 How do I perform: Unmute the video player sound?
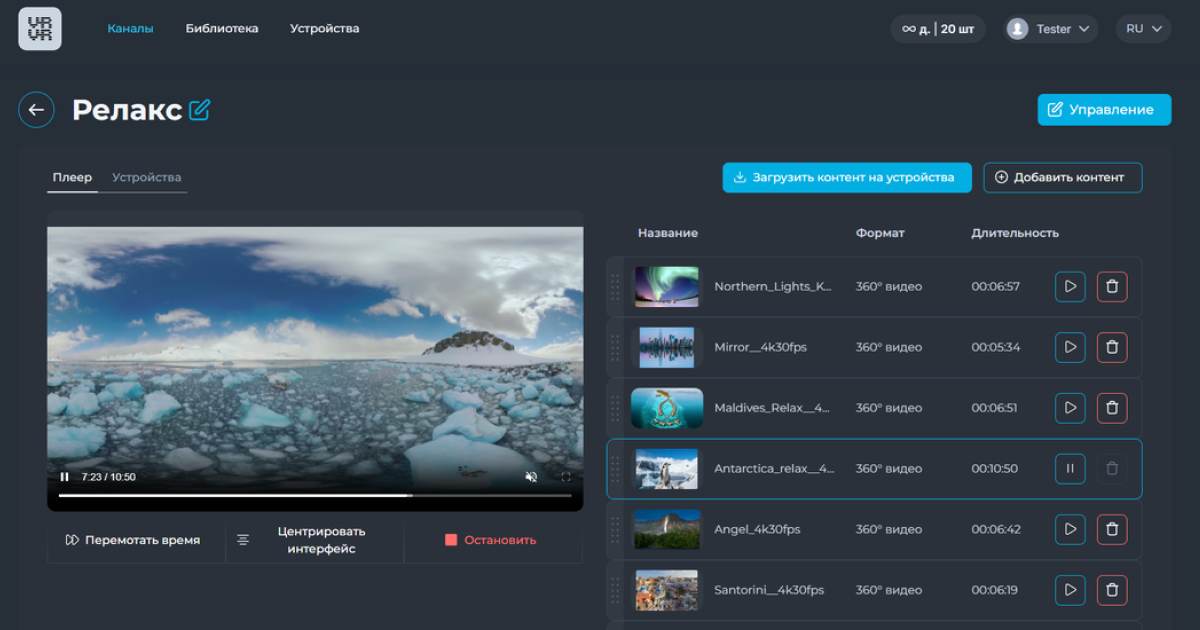[x=532, y=477]
